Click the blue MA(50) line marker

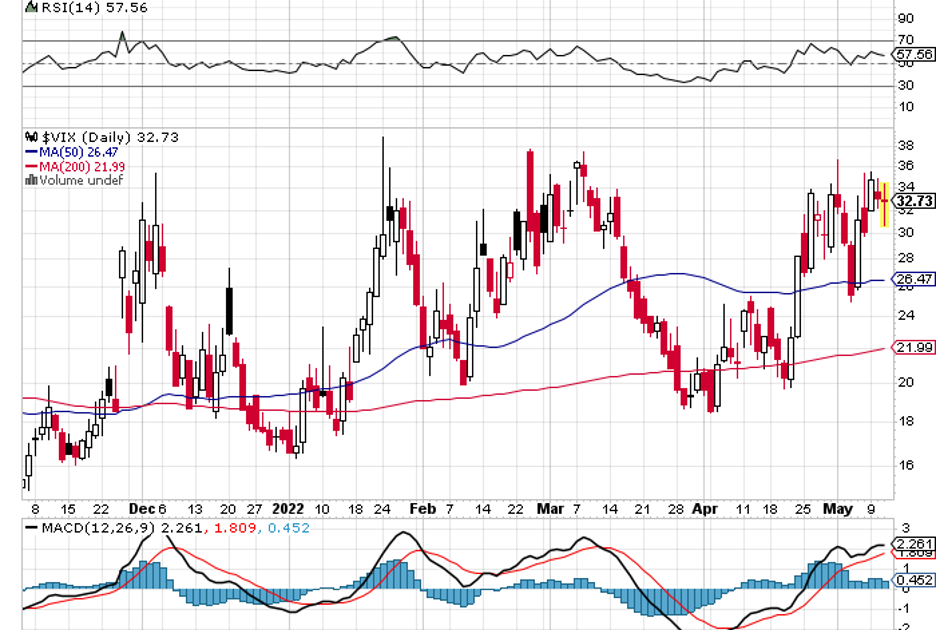tap(31, 152)
